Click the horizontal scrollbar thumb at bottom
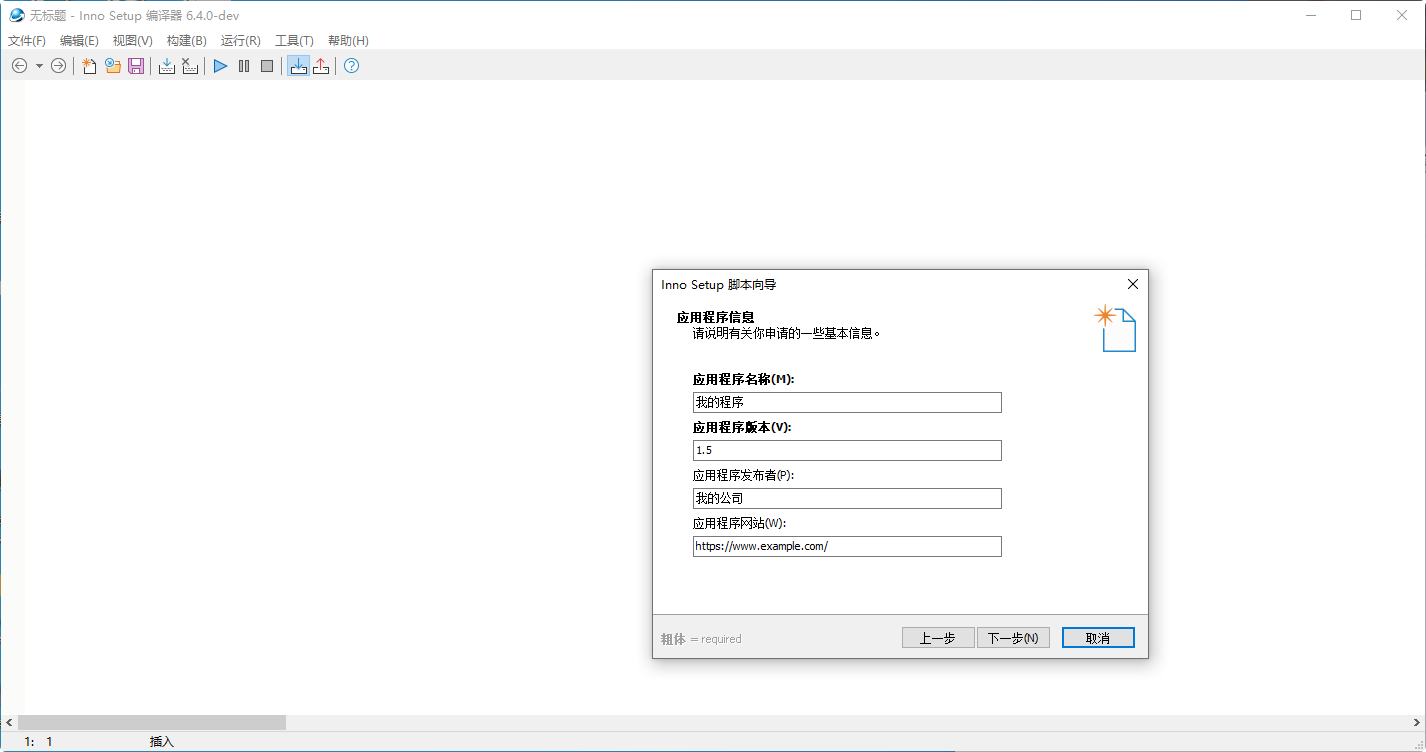This screenshot has width=1426, height=752. 152,722
